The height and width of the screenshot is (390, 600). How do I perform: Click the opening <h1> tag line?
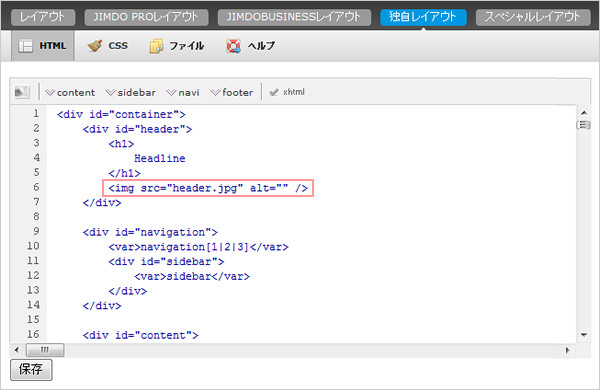click(x=121, y=144)
